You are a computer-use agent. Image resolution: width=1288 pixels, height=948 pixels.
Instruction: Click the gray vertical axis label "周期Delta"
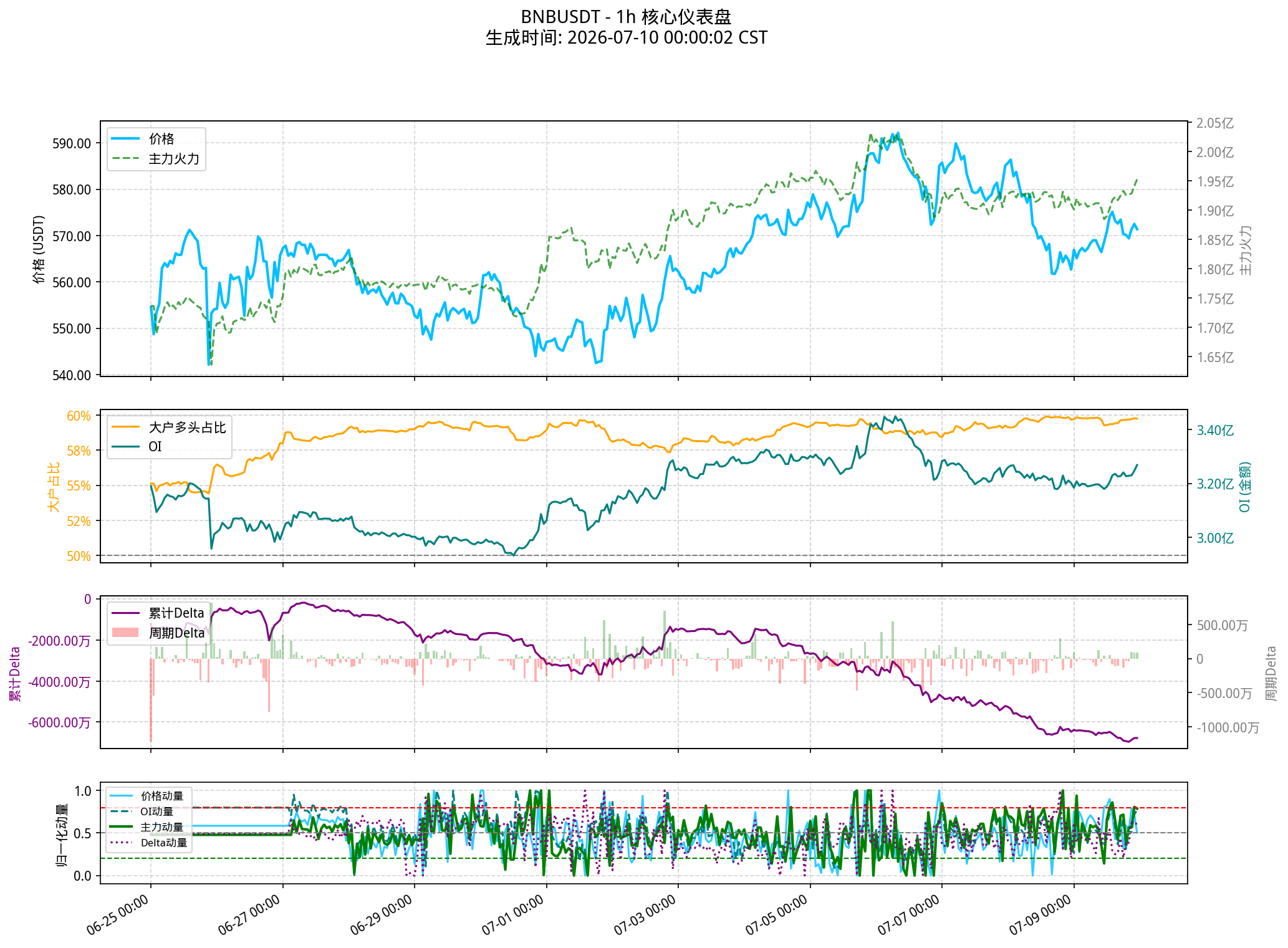point(1271,674)
